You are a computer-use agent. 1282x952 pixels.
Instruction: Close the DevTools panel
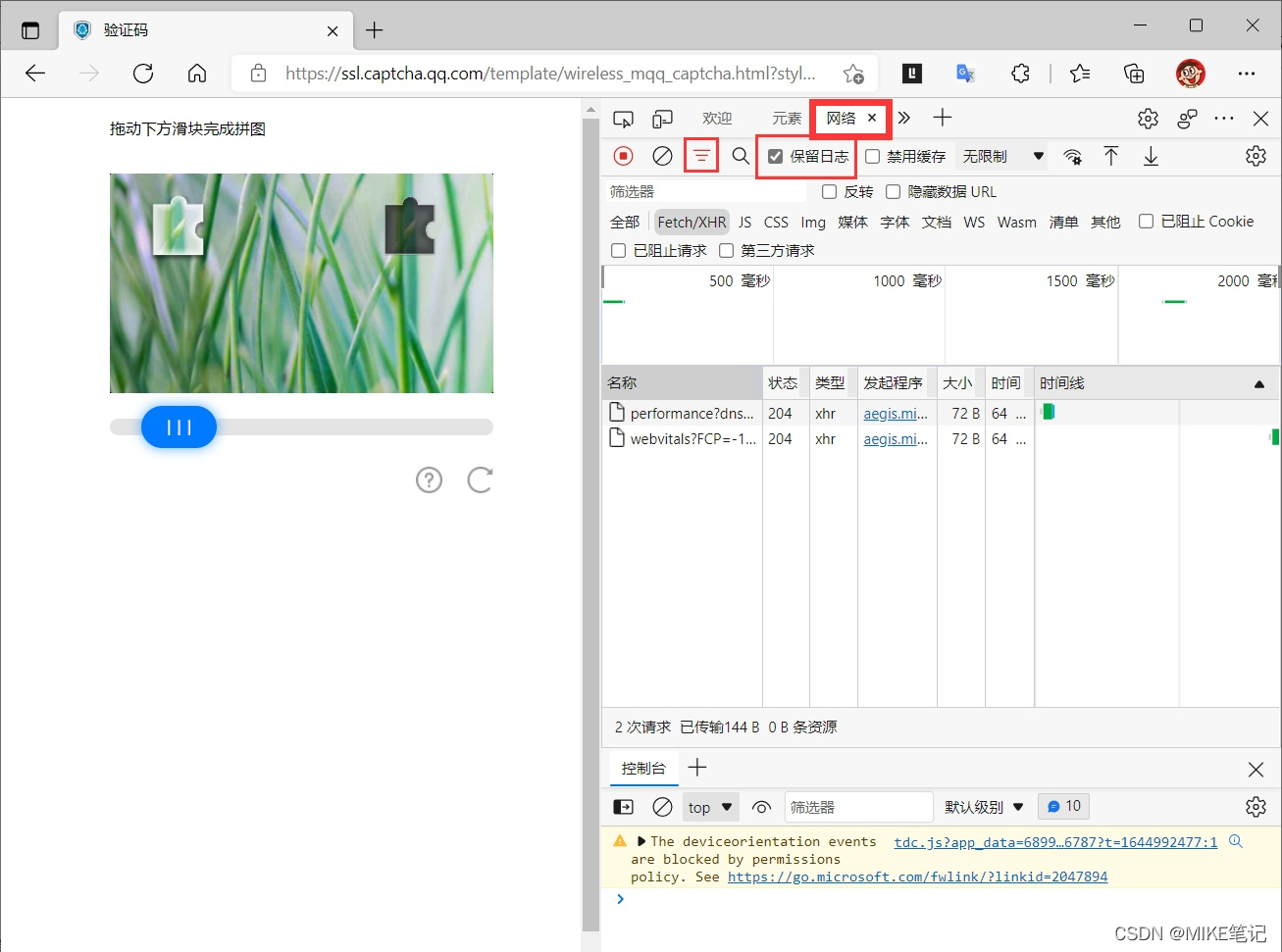point(1261,119)
